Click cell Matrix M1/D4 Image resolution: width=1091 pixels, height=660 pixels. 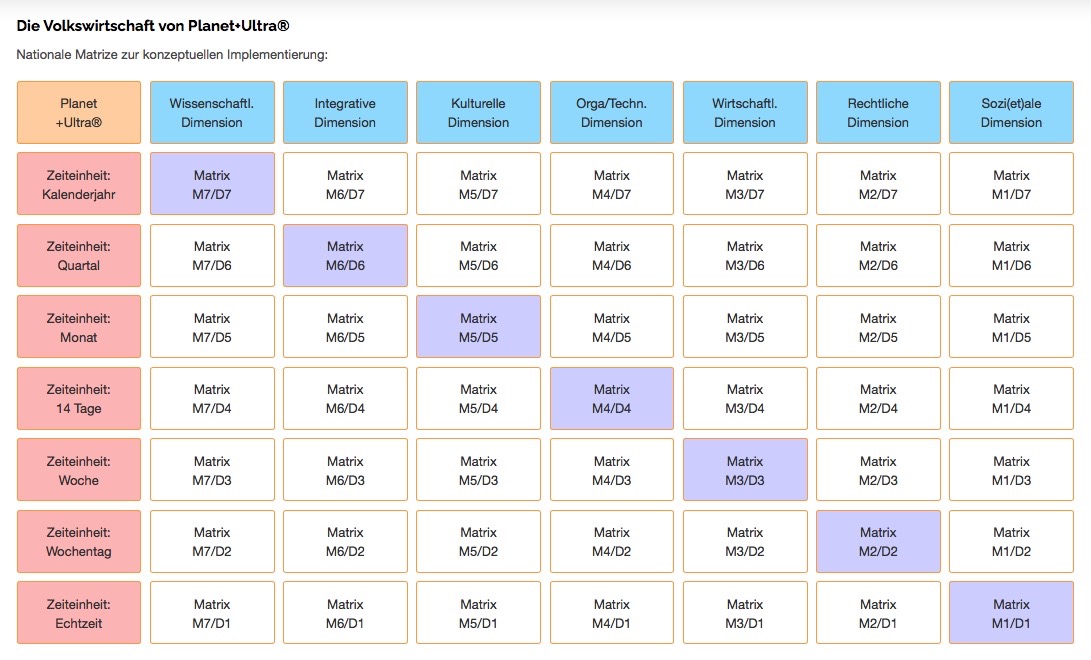coord(1011,399)
